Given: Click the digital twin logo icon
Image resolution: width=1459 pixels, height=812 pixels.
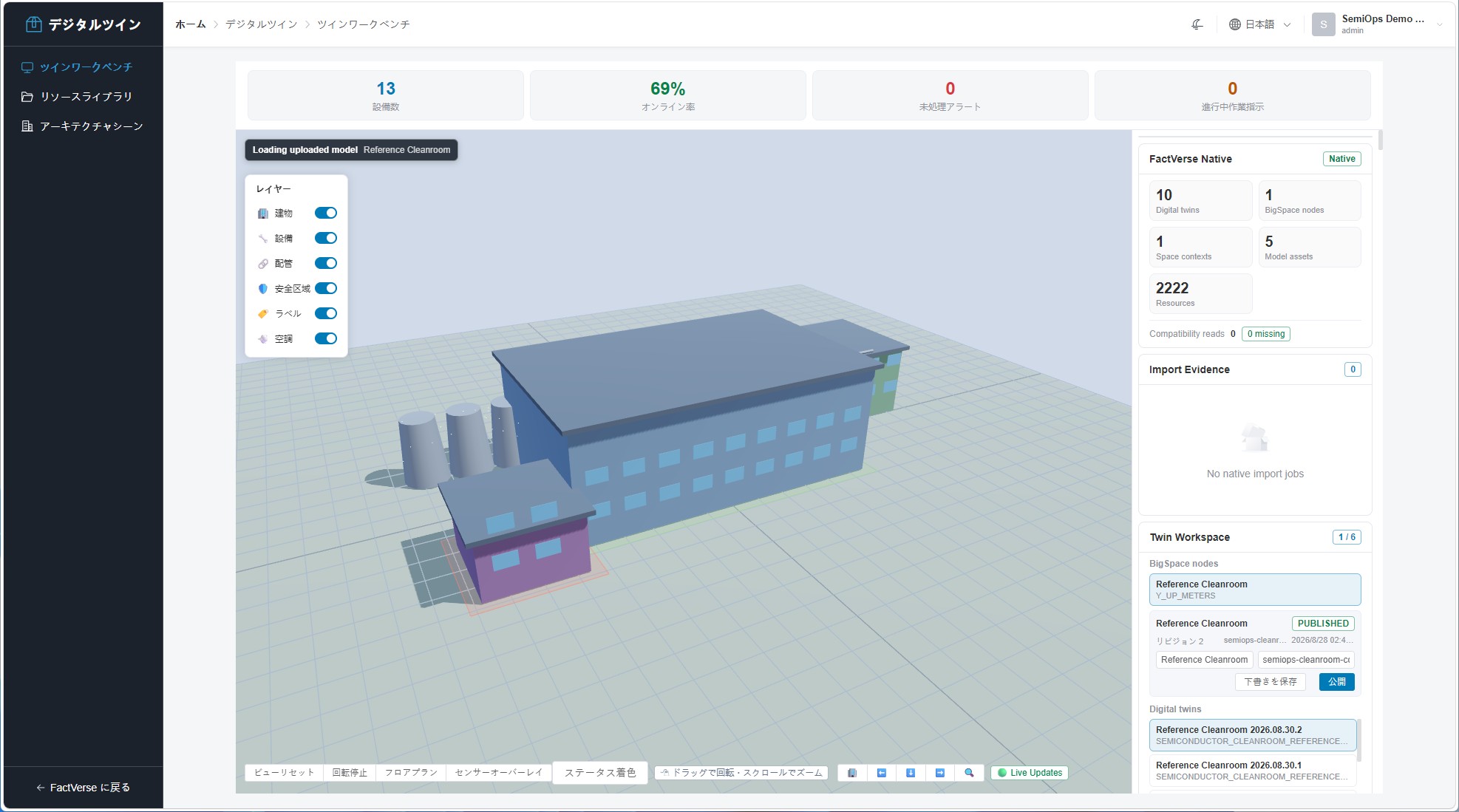Looking at the screenshot, I should [x=33, y=24].
